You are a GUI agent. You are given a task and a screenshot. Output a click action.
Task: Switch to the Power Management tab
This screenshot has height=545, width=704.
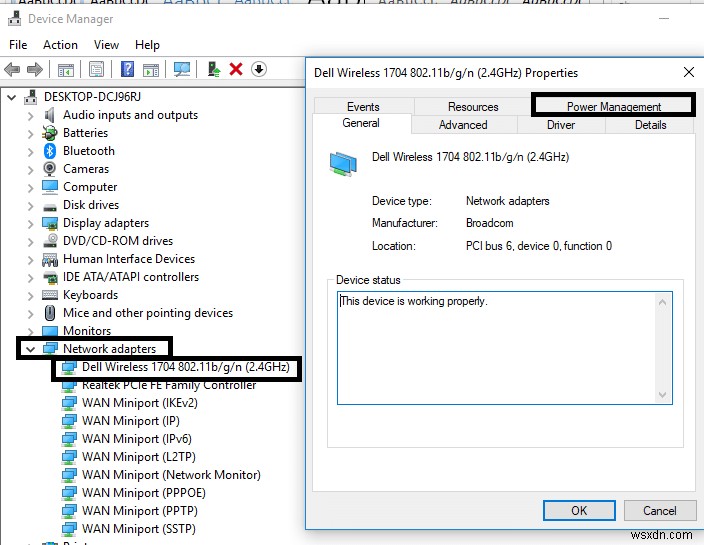613,106
